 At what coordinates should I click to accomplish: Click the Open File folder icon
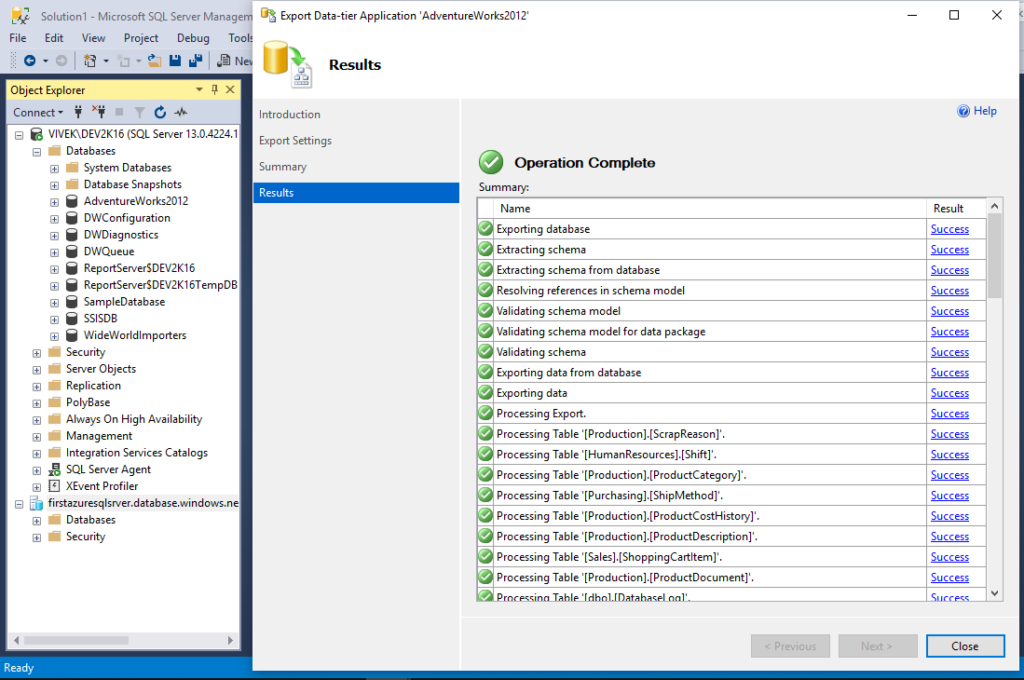(154, 61)
